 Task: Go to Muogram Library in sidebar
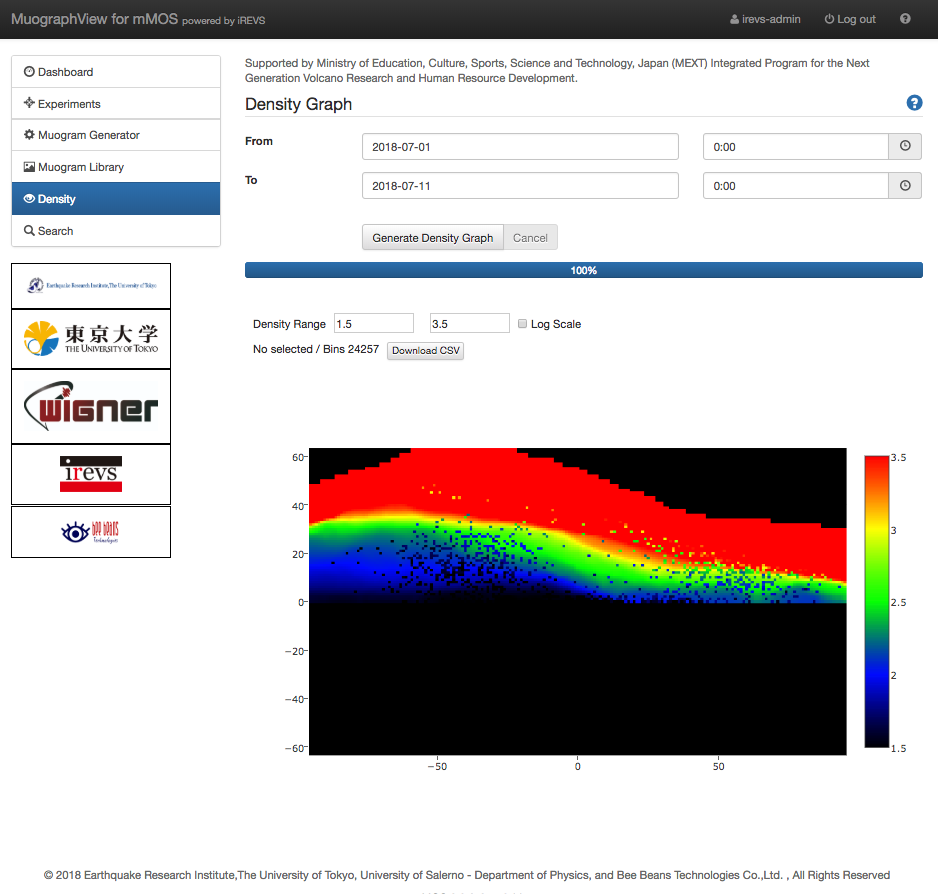point(116,167)
